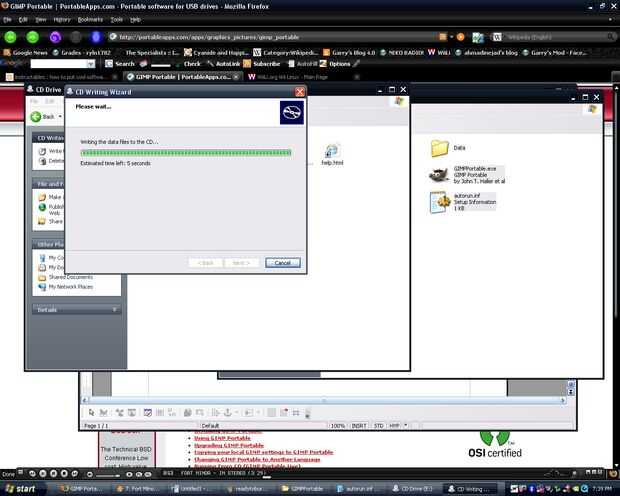
Task: Open the Data folder
Action: coord(448,148)
